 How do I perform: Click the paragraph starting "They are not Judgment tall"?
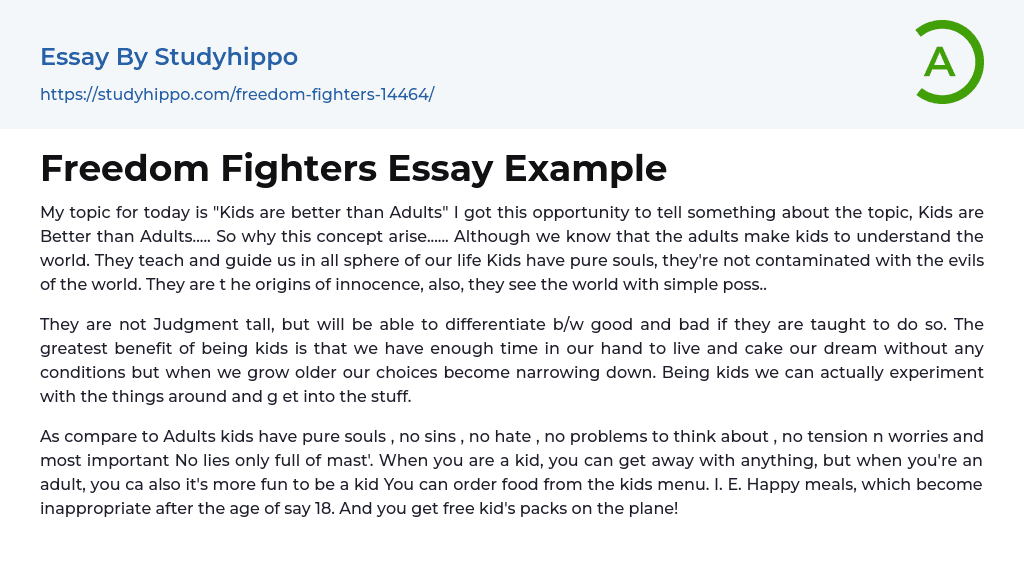512,360
